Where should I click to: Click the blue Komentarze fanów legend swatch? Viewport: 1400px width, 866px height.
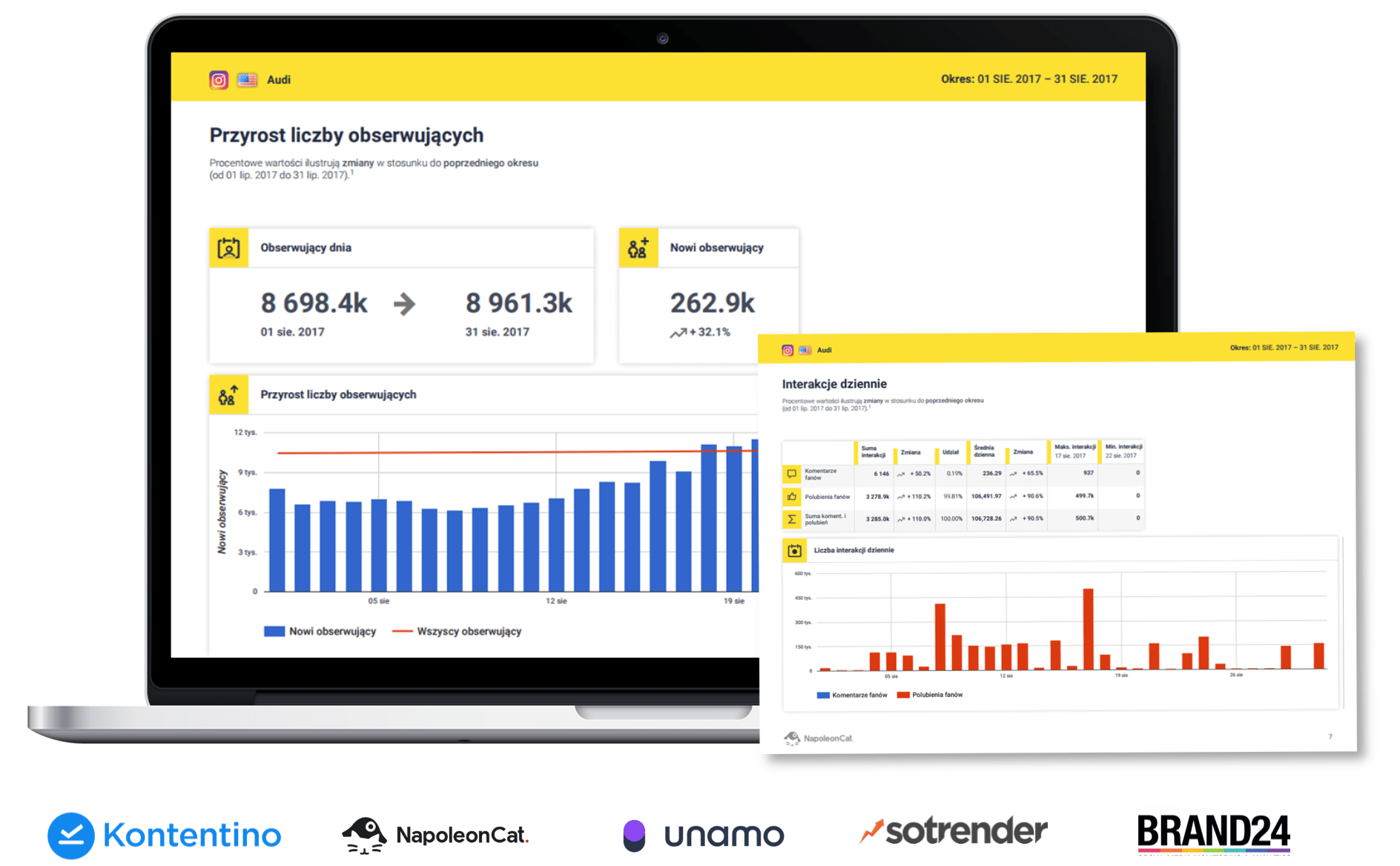823,695
